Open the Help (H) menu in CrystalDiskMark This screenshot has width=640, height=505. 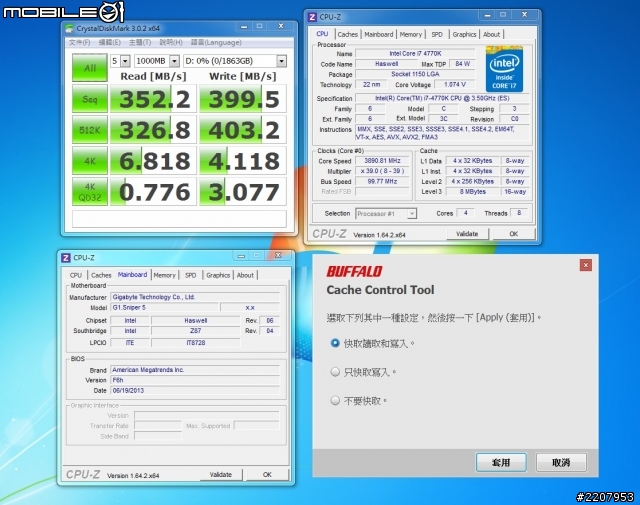(171, 42)
